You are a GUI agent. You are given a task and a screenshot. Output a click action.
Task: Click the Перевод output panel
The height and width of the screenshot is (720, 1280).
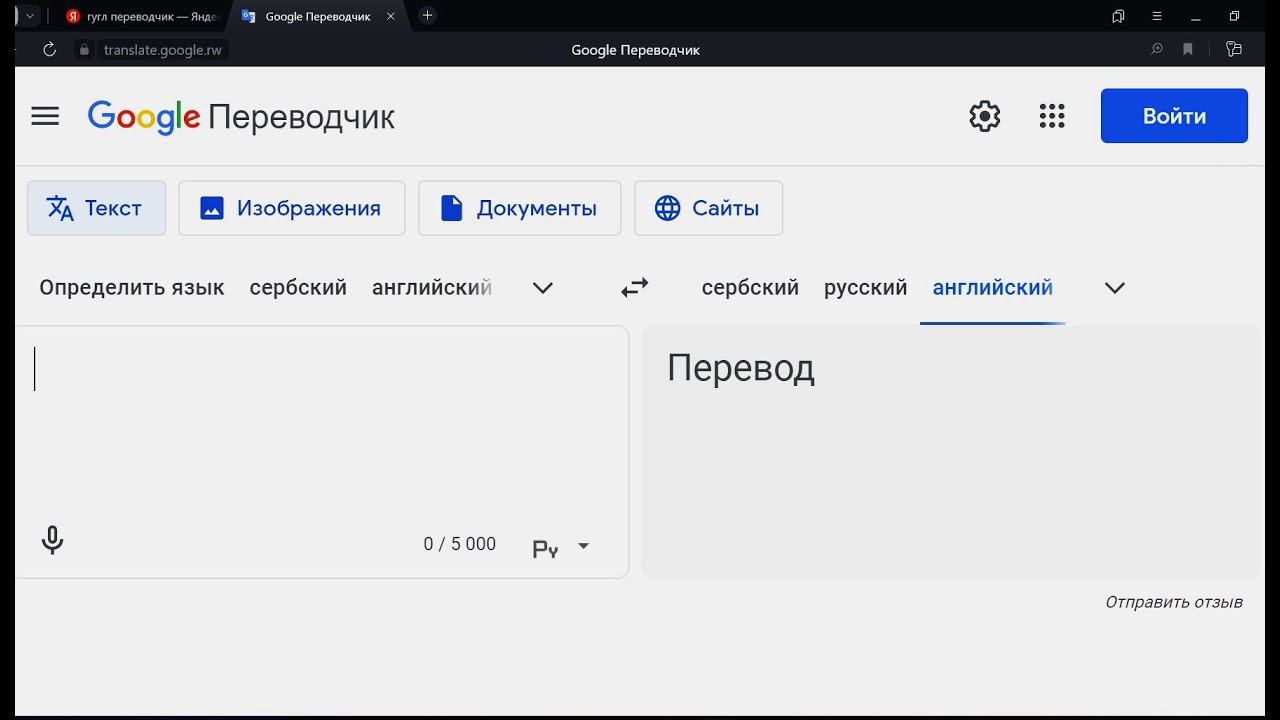pos(951,451)
